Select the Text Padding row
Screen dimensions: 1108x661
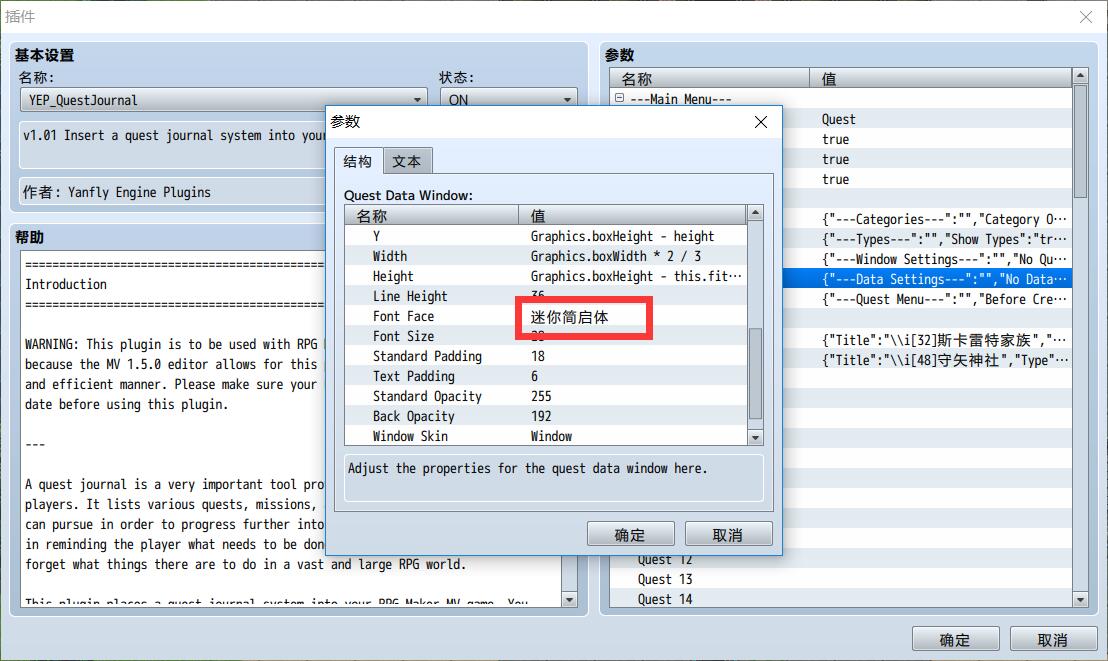pos(546,376)
